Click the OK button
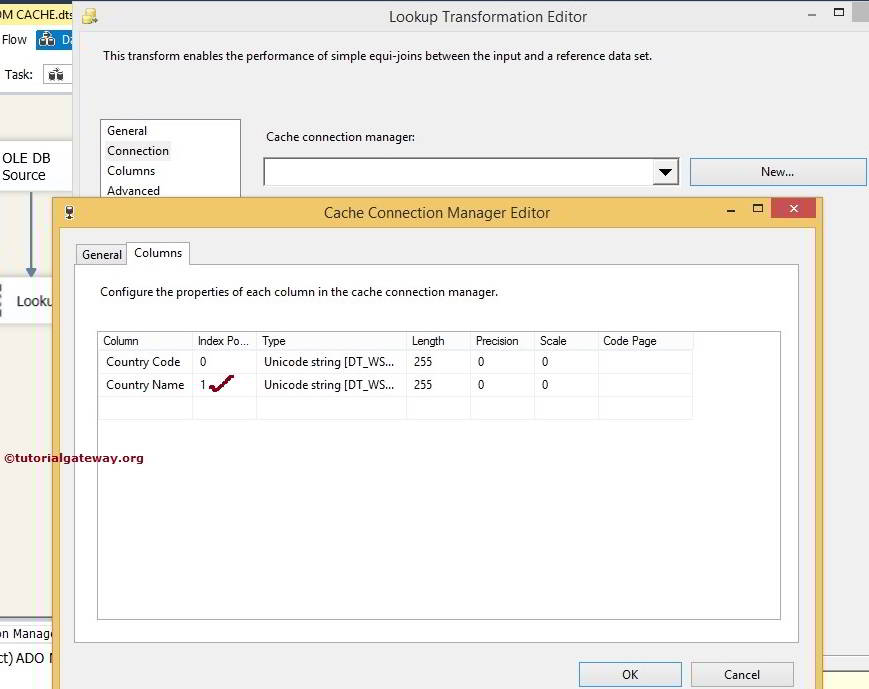869x689 pixels. pos(629,674)
